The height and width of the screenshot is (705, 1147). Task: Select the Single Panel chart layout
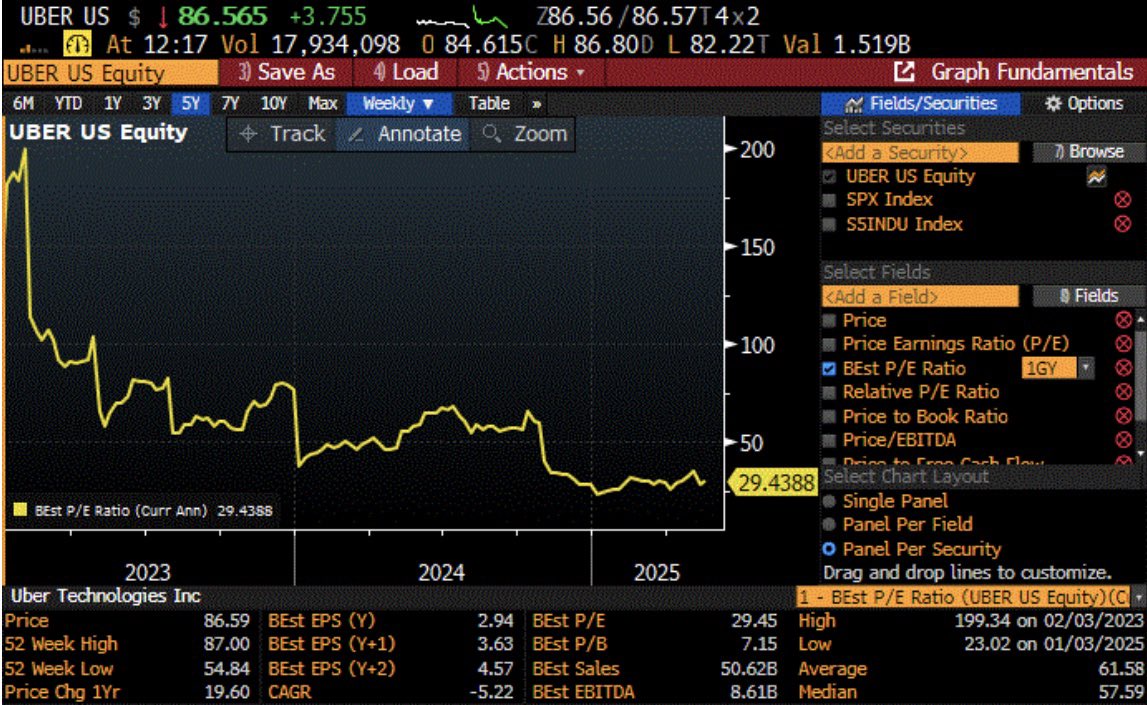(829, 501)
